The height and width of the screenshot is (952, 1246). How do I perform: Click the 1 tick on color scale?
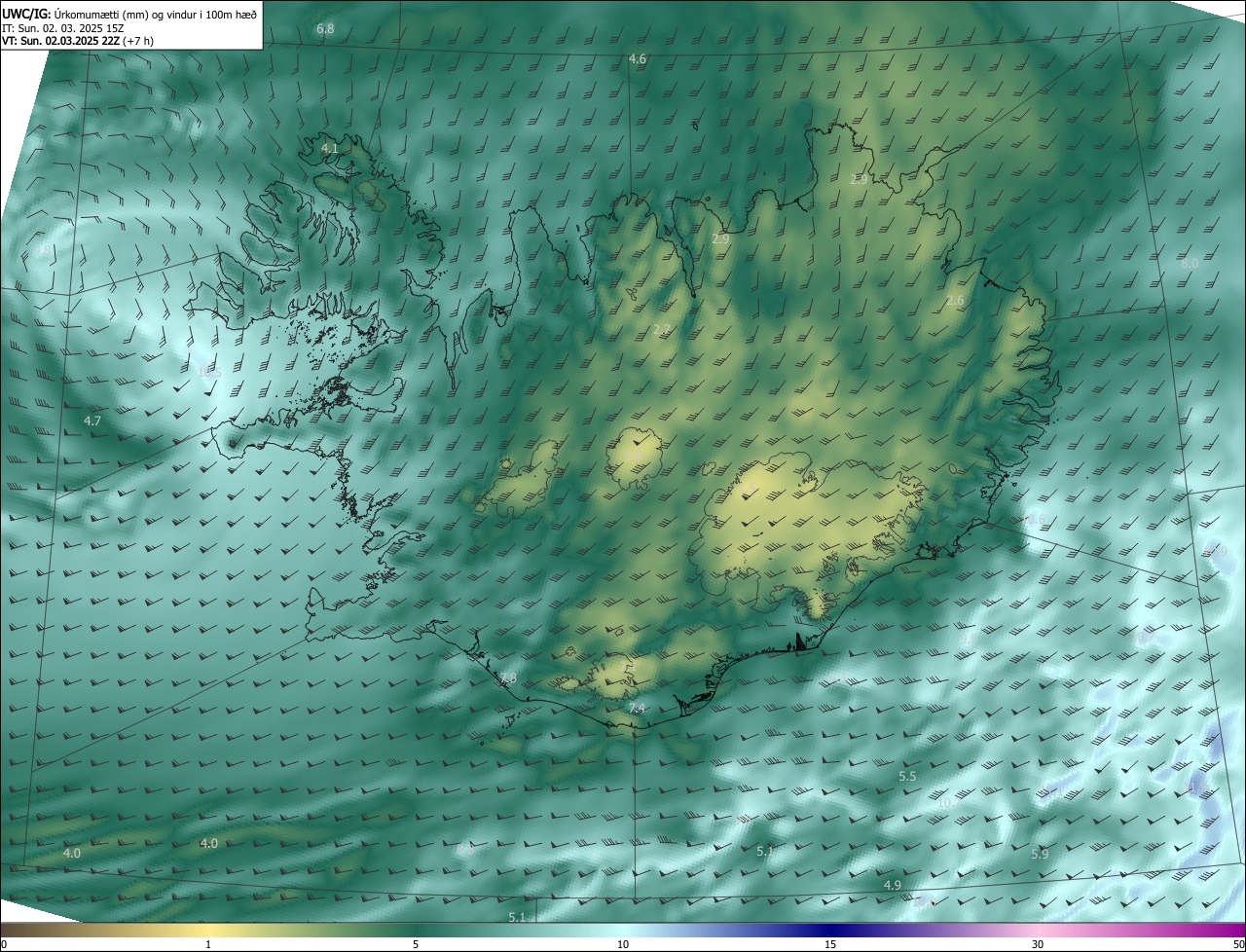pos(208,944)
